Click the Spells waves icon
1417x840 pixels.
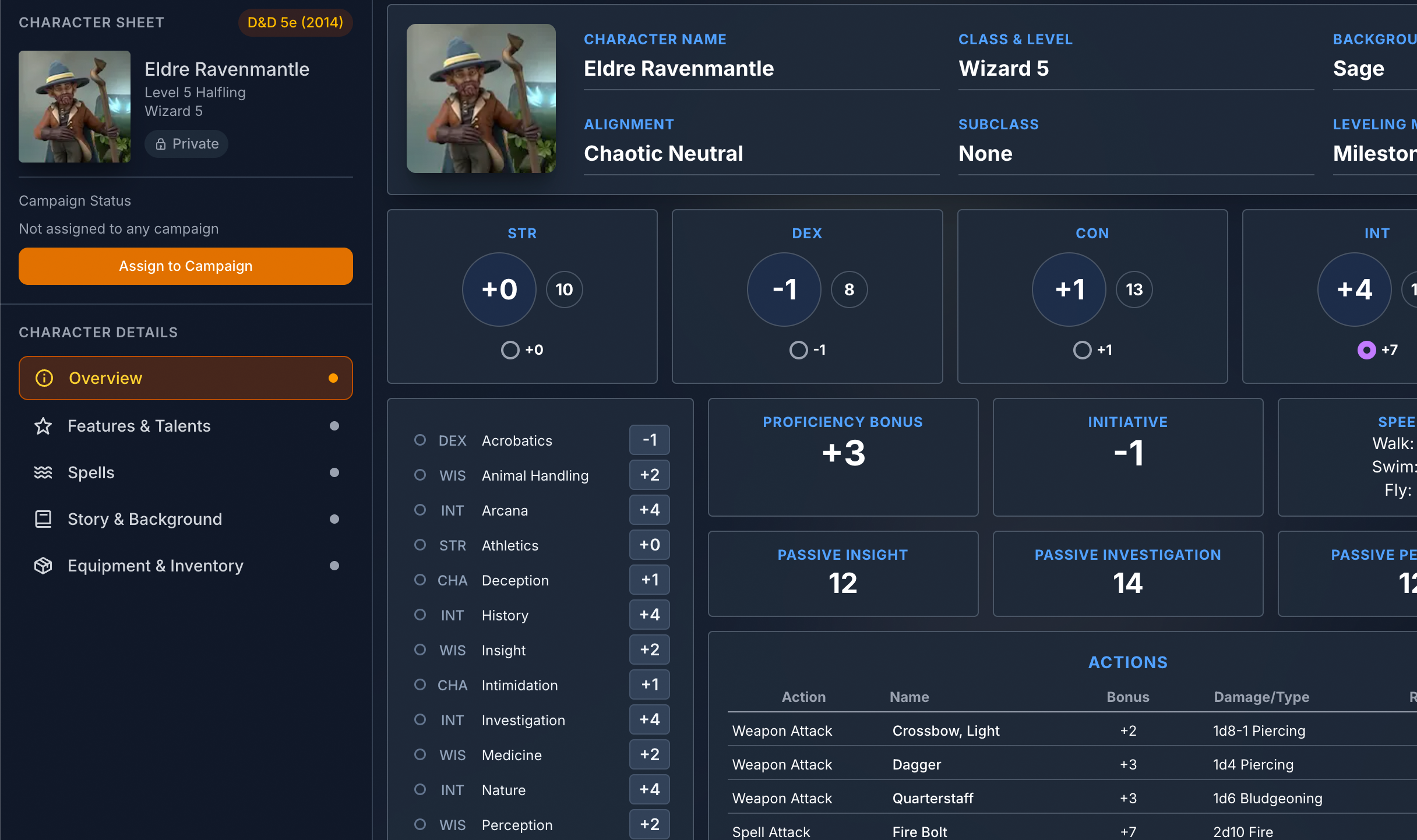click(x=43, y=472)
